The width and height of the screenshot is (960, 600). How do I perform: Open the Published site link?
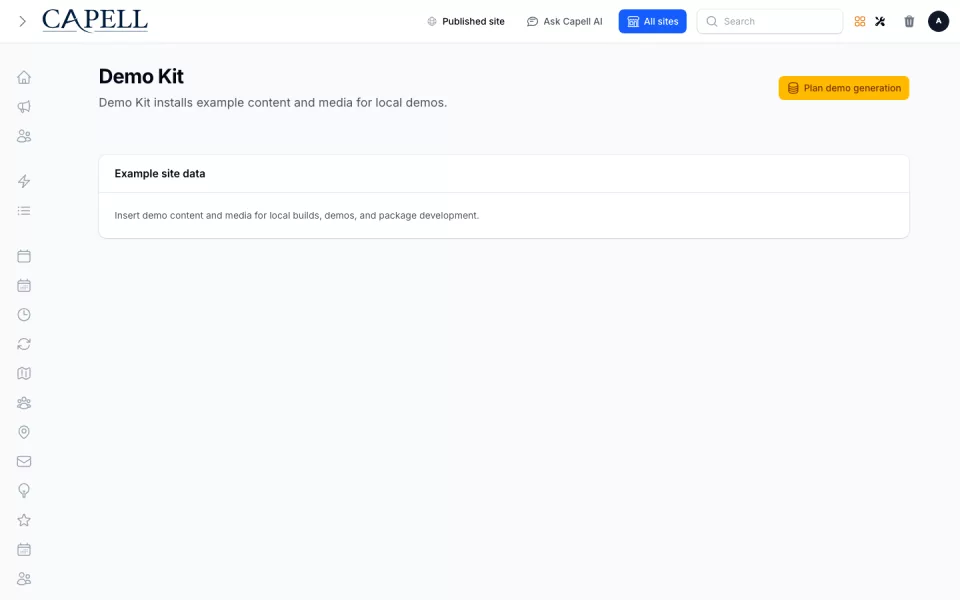point(466,21)
